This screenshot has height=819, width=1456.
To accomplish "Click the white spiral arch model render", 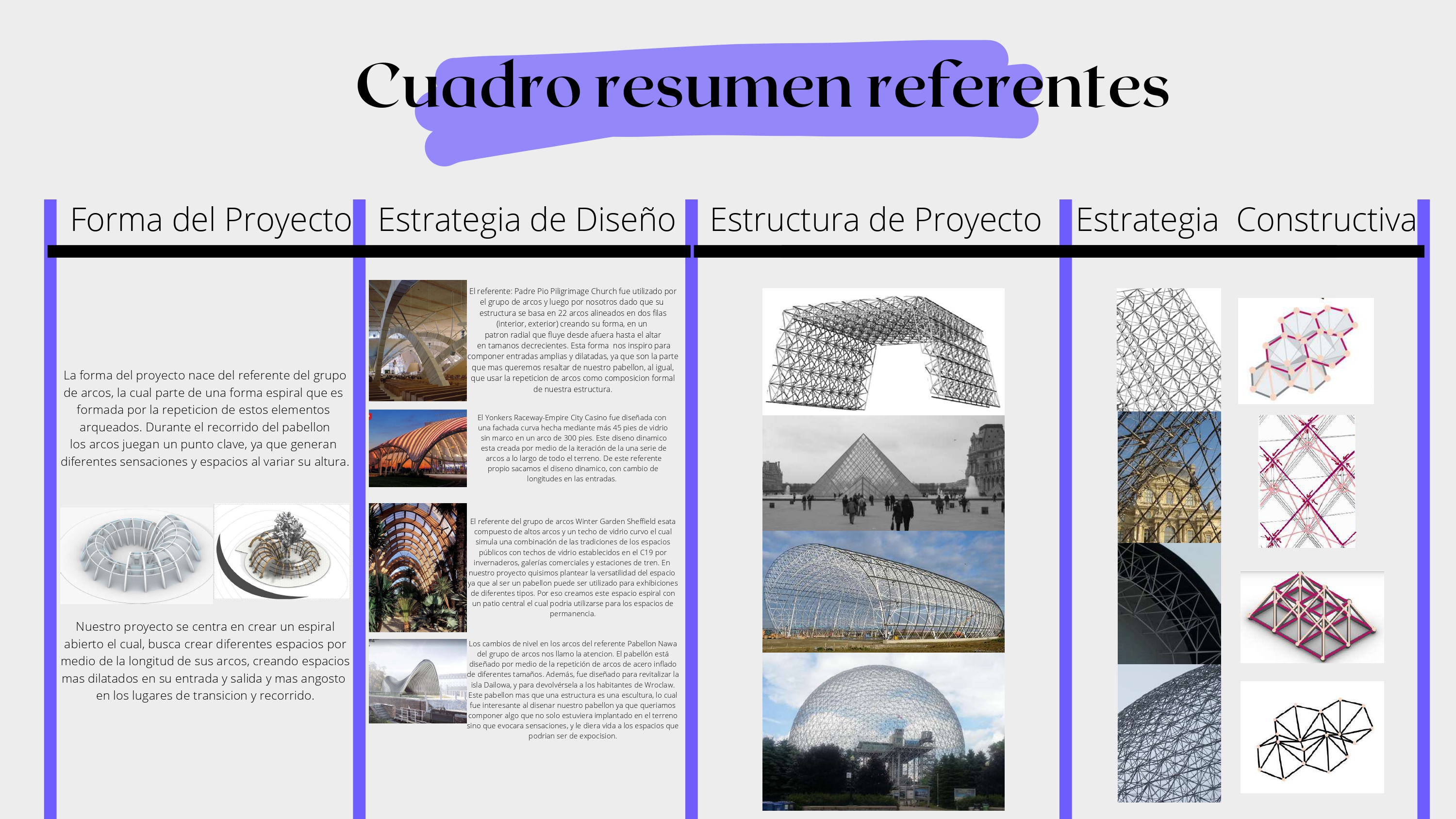I will click(137, 555).
